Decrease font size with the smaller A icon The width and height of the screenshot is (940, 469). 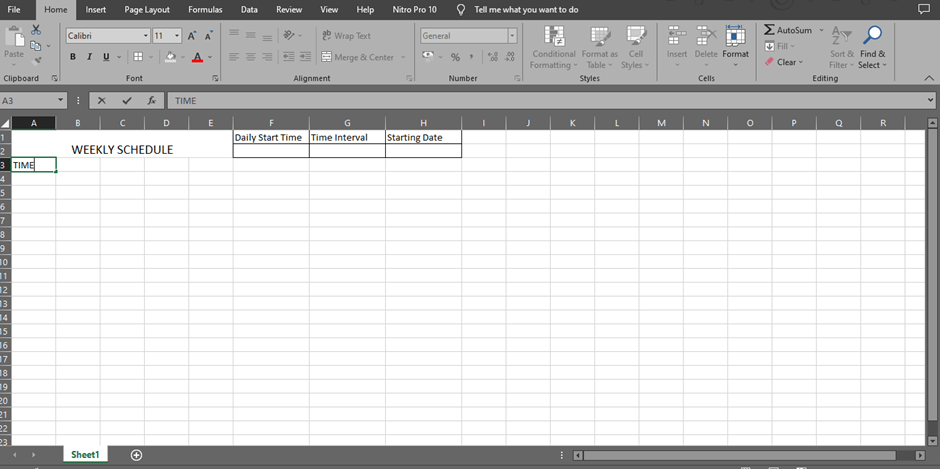(209, 36)
